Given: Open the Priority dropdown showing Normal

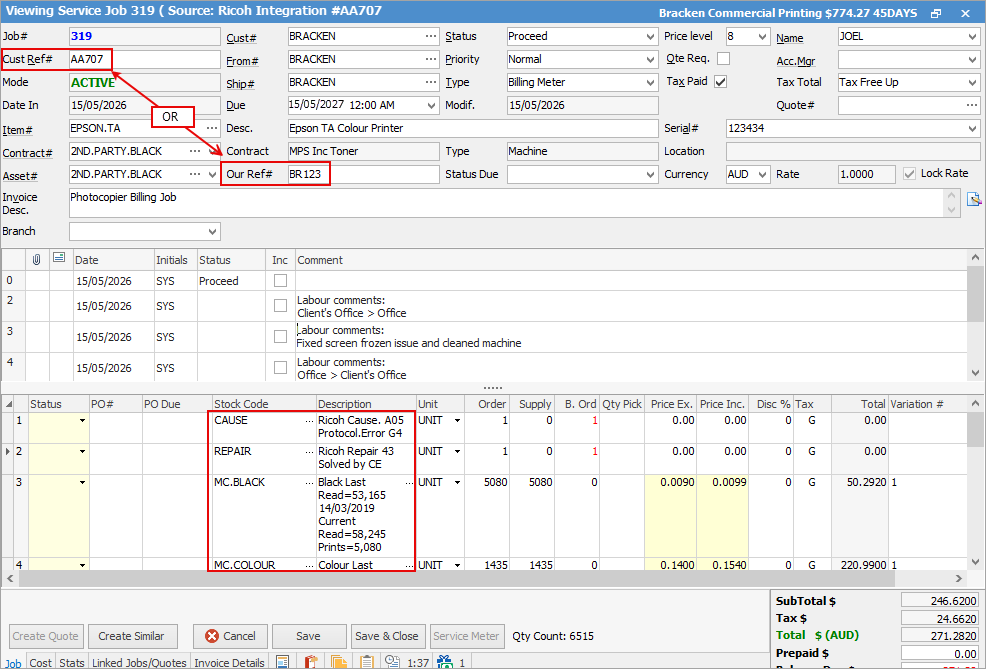Looking at the screenshot, I should click(651, 59).
